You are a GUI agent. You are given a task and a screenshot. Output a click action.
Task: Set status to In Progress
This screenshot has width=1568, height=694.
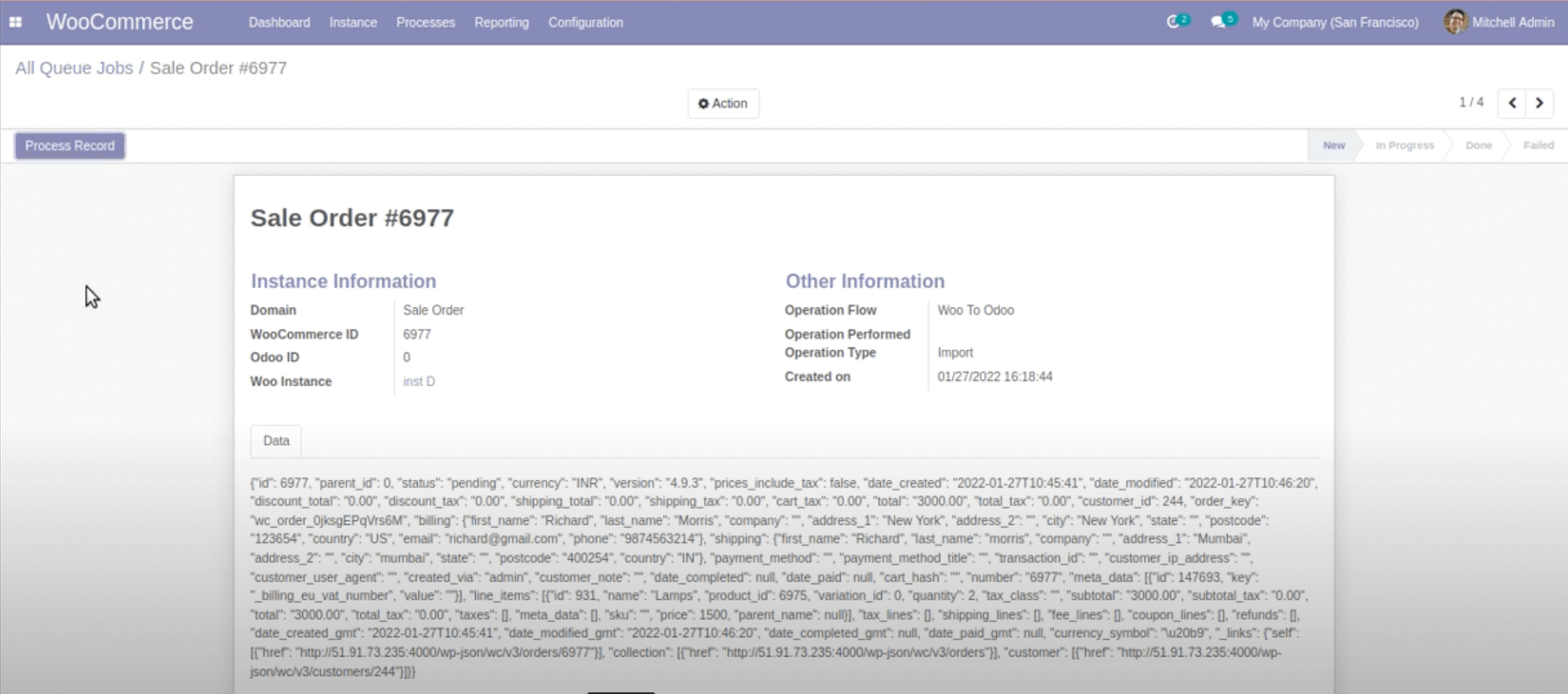pos(1404,145)
